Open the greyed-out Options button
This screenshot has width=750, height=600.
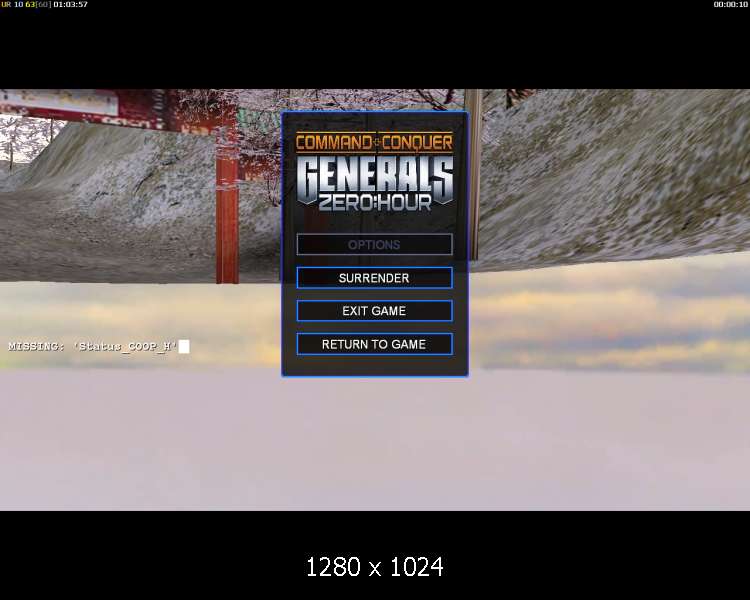coord(374,244)
